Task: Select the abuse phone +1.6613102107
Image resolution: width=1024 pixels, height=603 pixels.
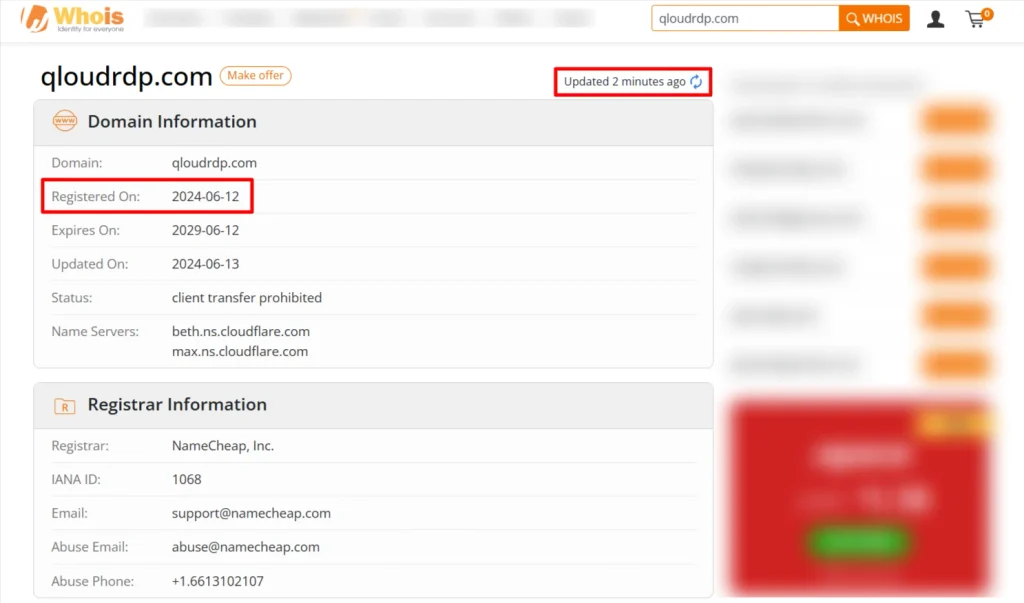Action: pos(217,581)
